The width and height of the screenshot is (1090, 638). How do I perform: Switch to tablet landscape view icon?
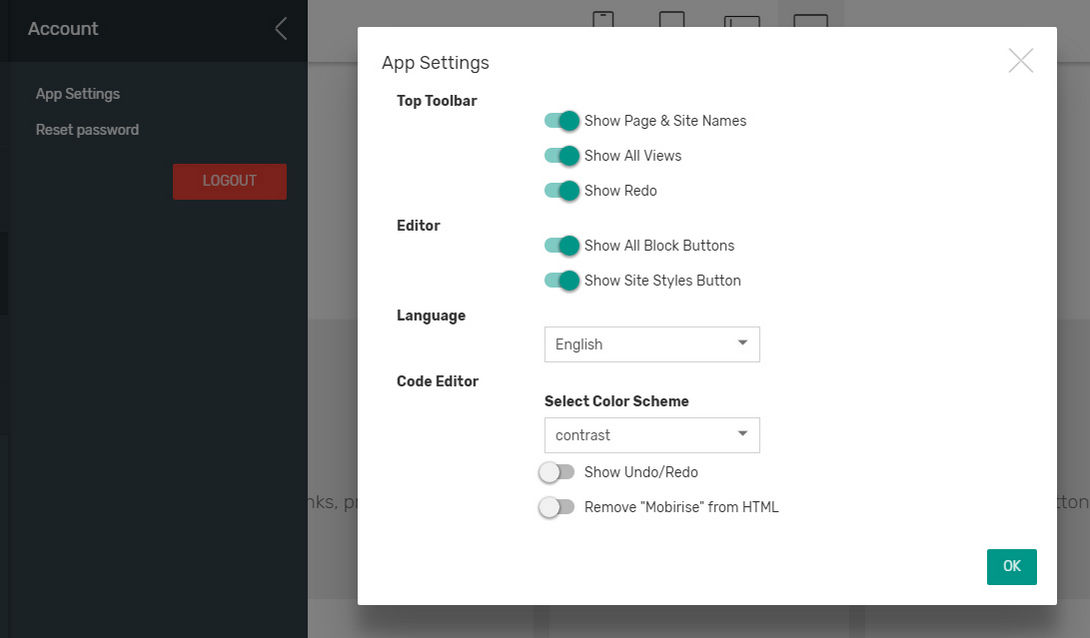point(742,22)
